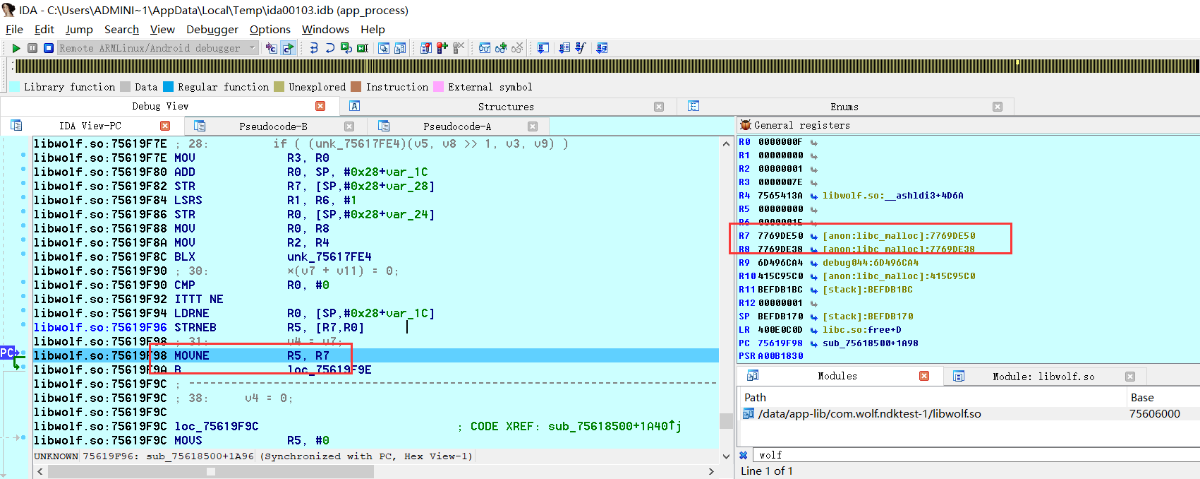Close the Structures tab
1200x479 pixels.
click(659, 106)
